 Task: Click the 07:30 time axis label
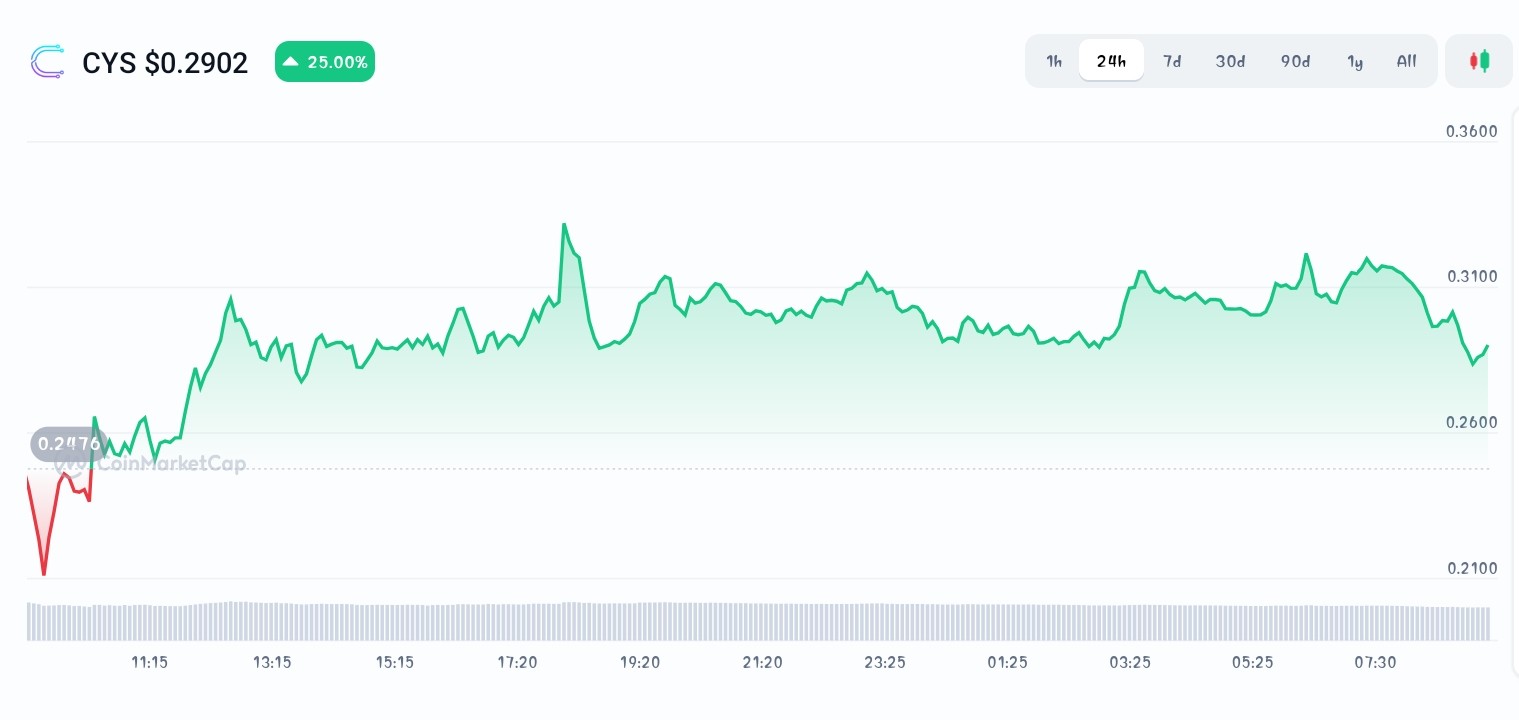pos(1376,662)
